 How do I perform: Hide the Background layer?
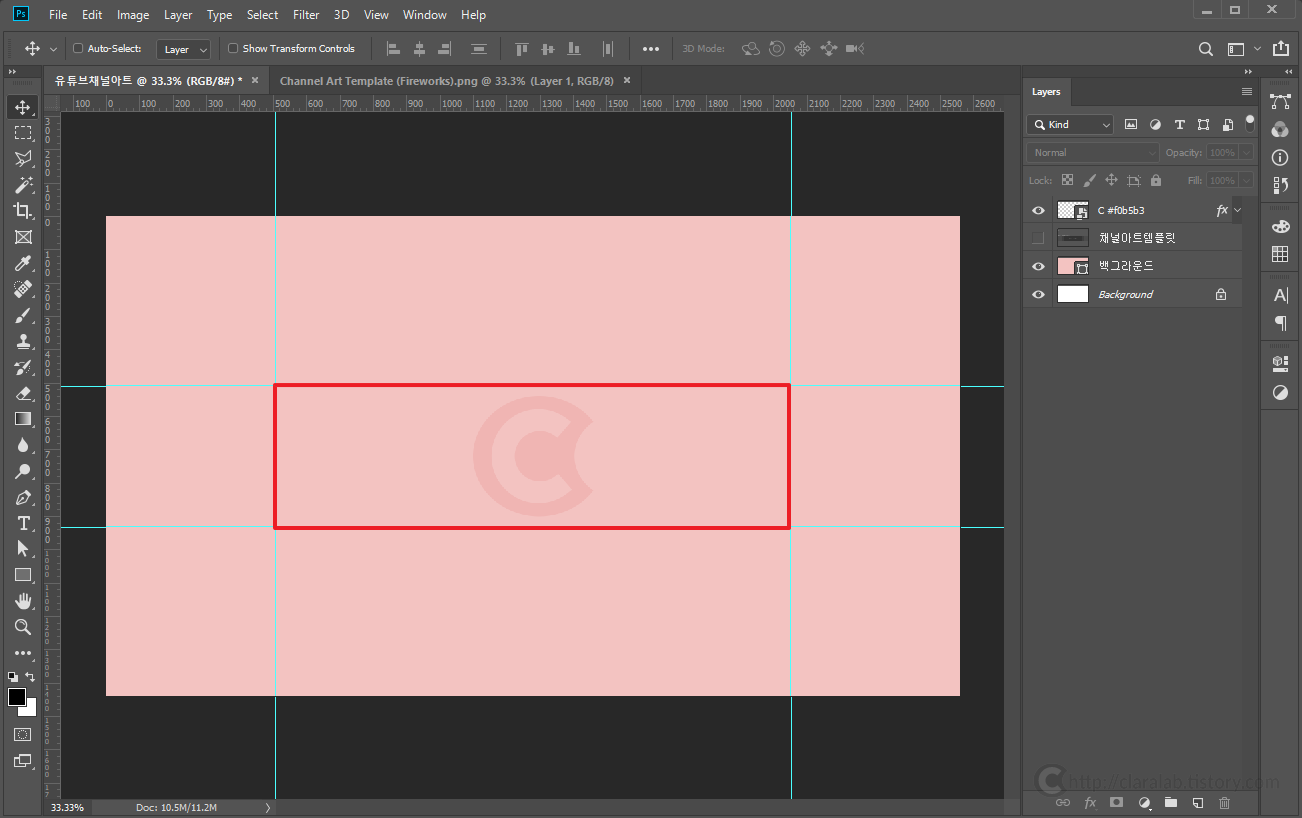[x=1038, y=294]
